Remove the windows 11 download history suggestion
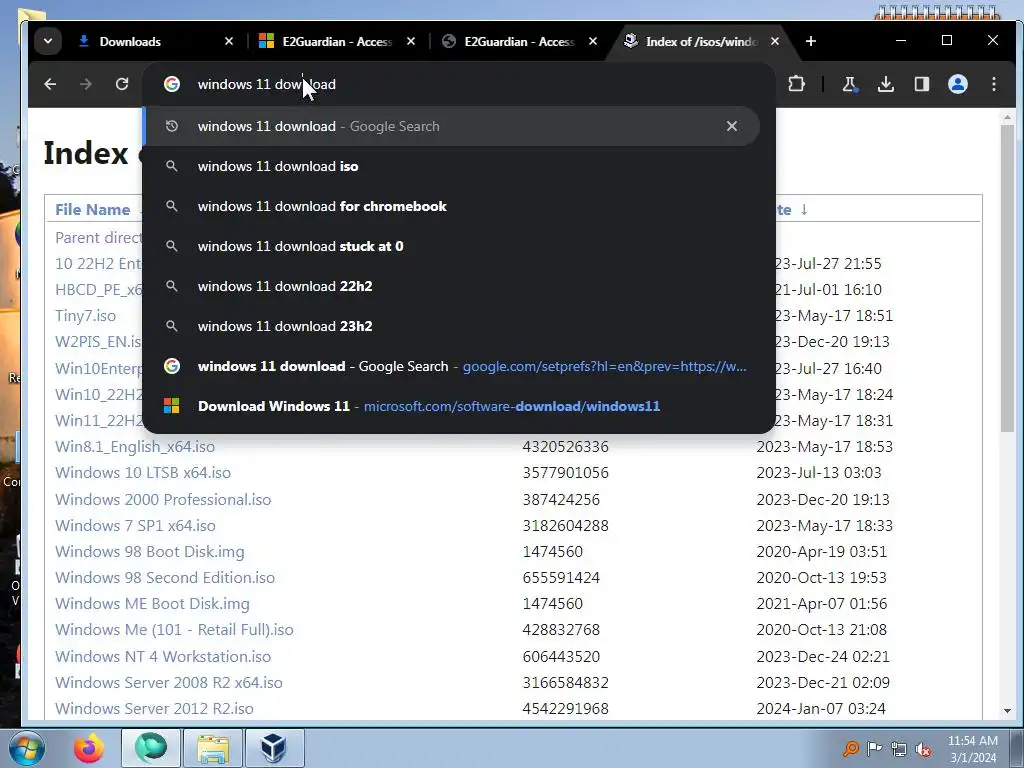Viewport: 1024px width, 768px height. click(731, 126)
